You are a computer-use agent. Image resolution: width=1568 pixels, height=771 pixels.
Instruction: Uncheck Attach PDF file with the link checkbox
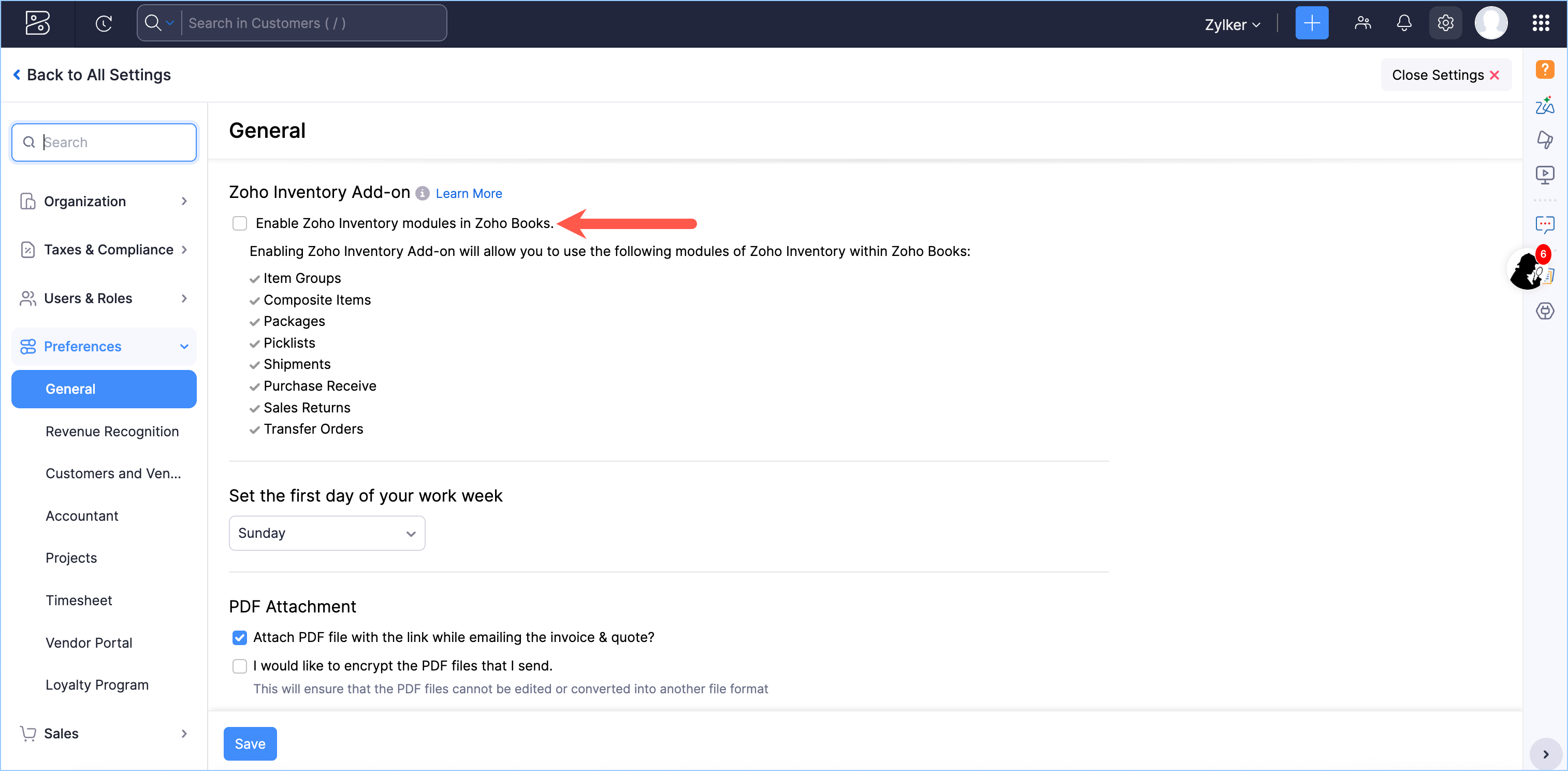240,638
